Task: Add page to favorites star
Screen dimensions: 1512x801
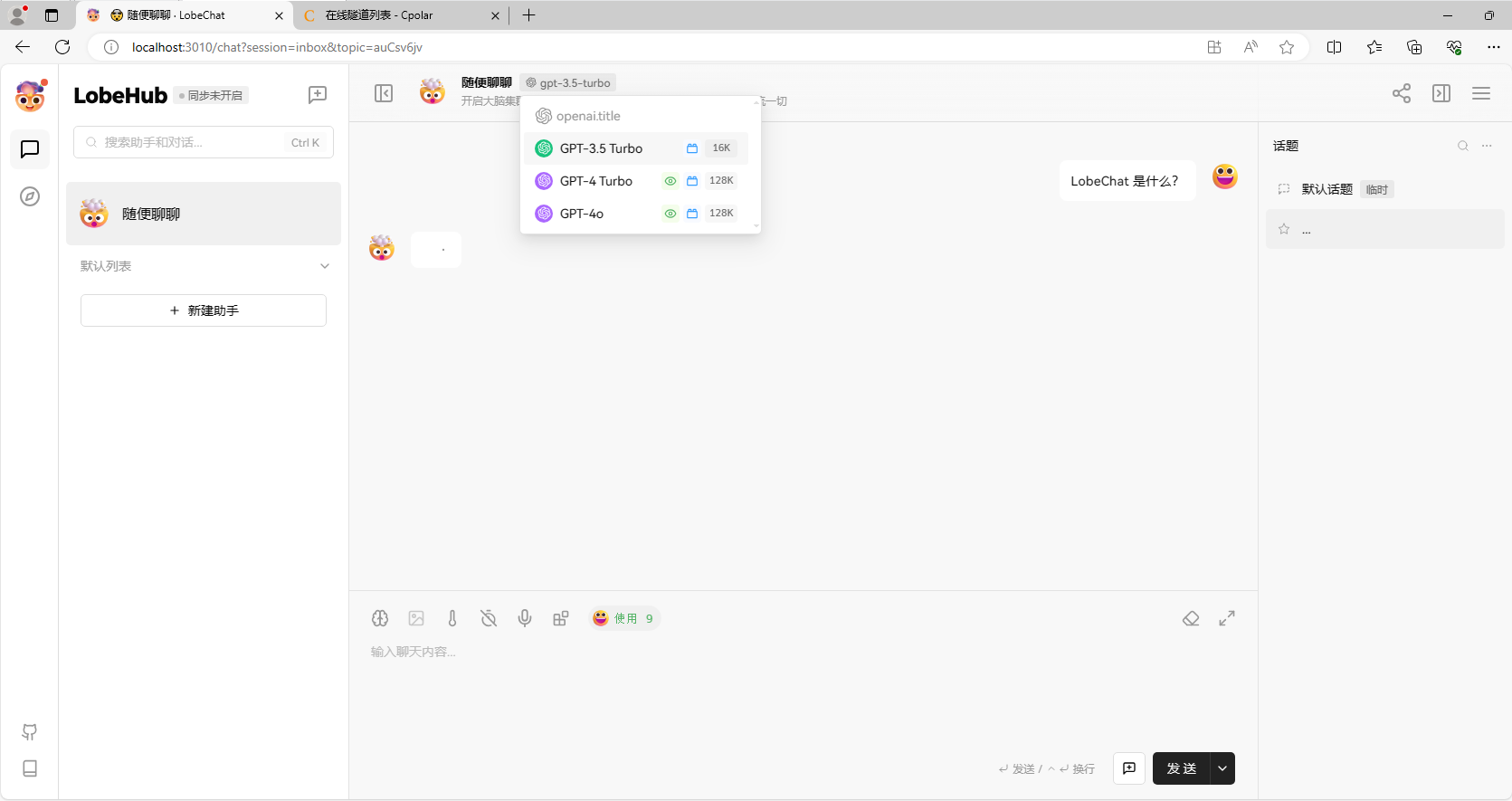Action: click(x=1287, y=47)
